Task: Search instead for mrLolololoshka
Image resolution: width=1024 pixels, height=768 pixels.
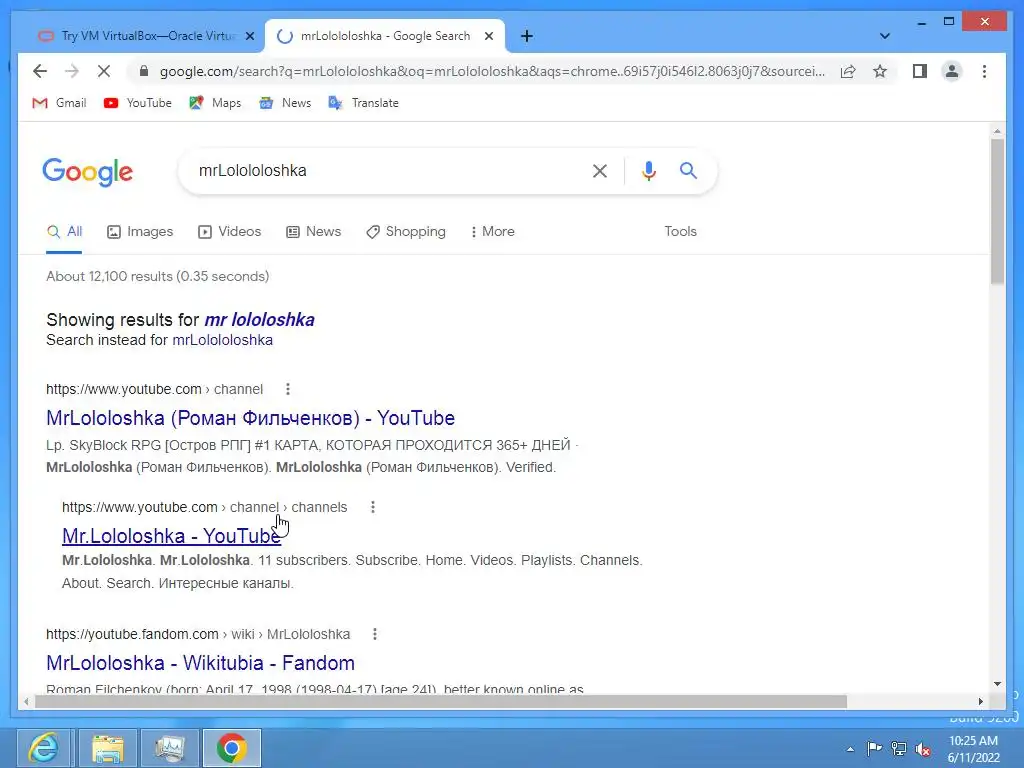Action: tap(222, 340)
